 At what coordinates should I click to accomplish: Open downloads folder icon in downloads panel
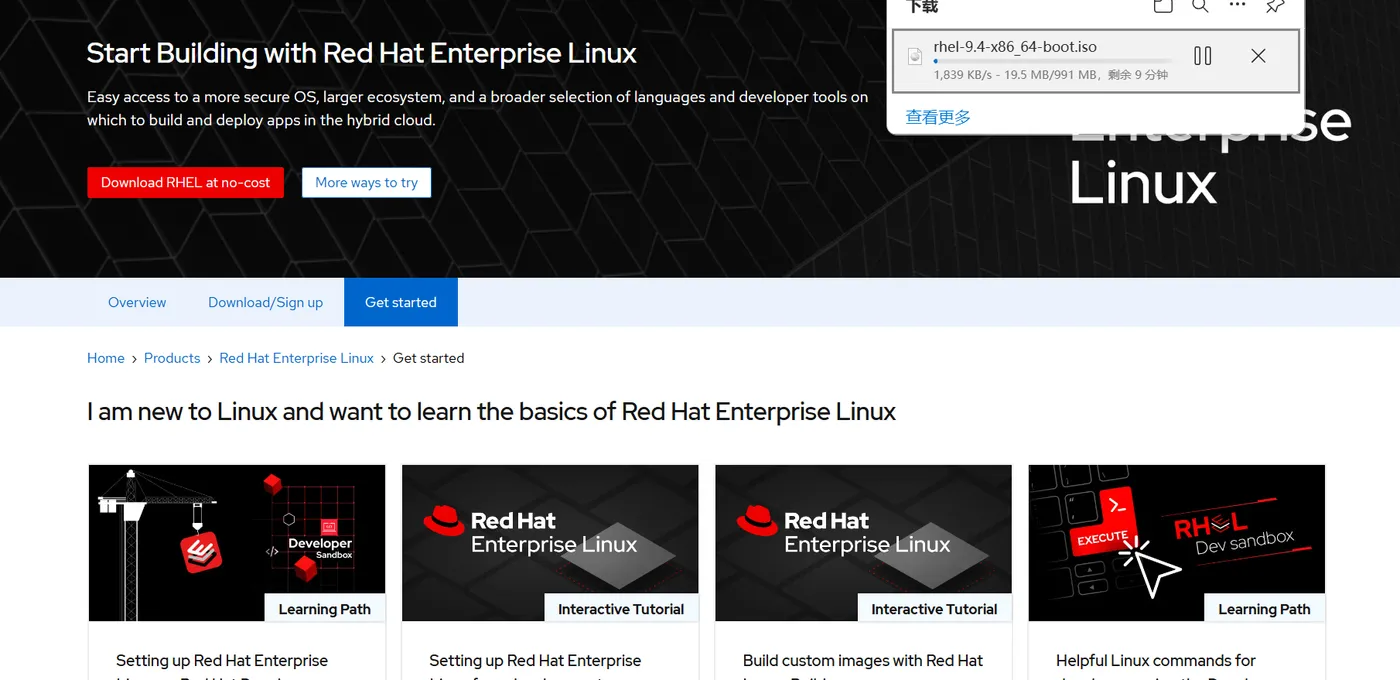click(1163, 6)
